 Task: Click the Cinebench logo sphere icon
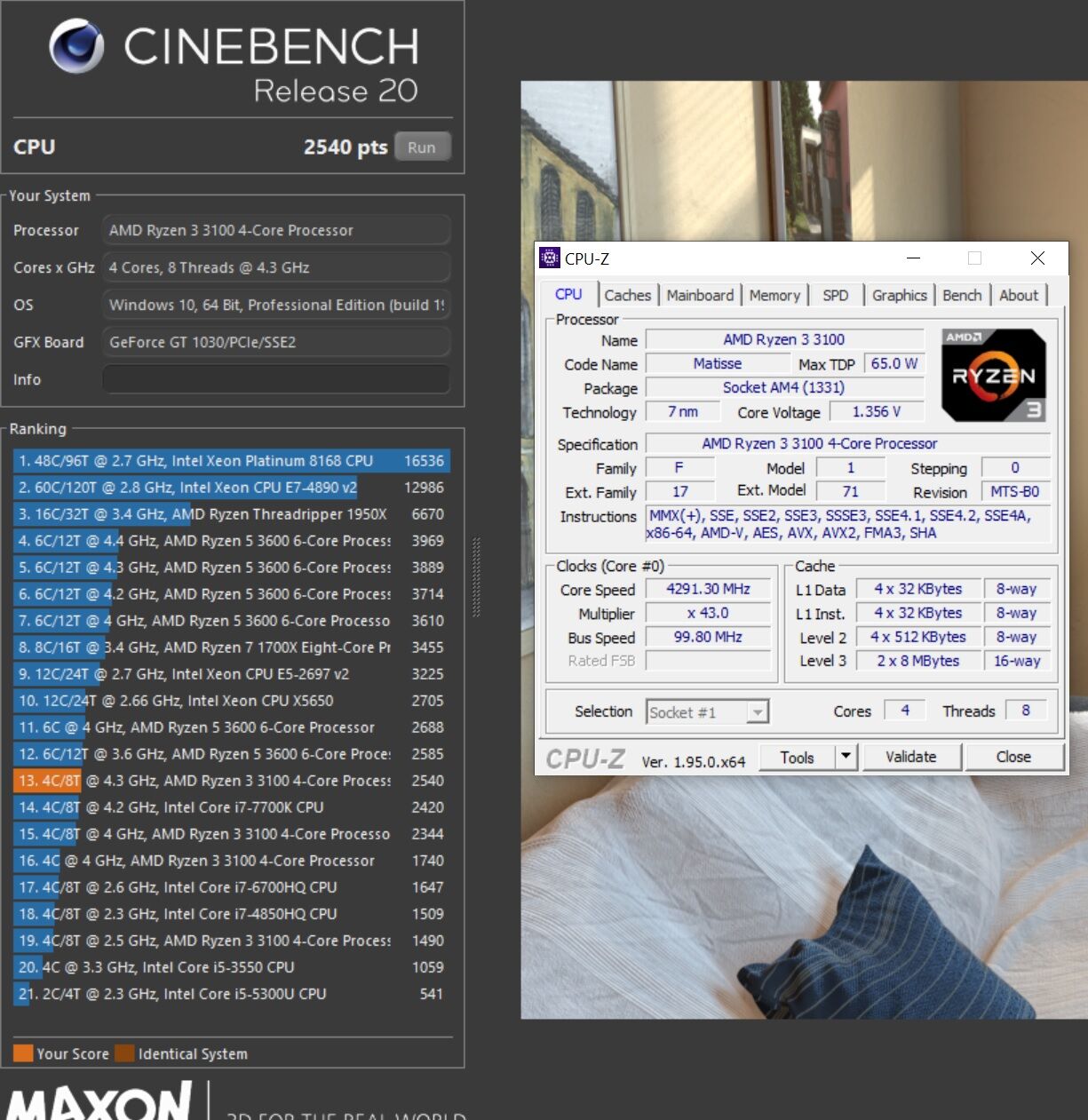[76, 46]
